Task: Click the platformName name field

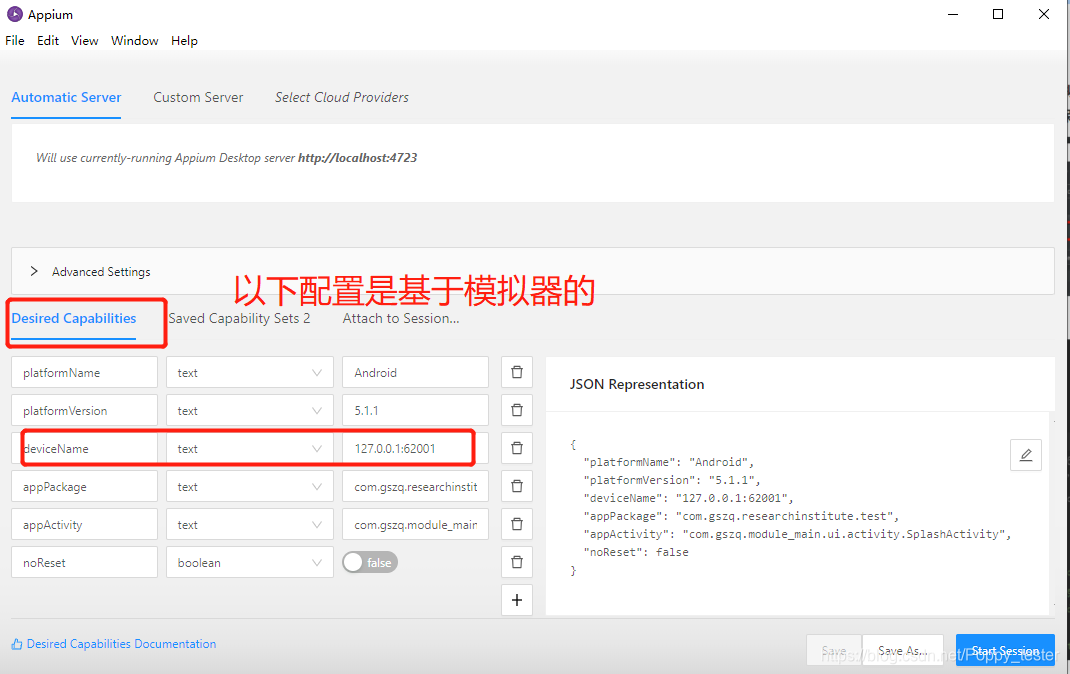Action: 85,372
